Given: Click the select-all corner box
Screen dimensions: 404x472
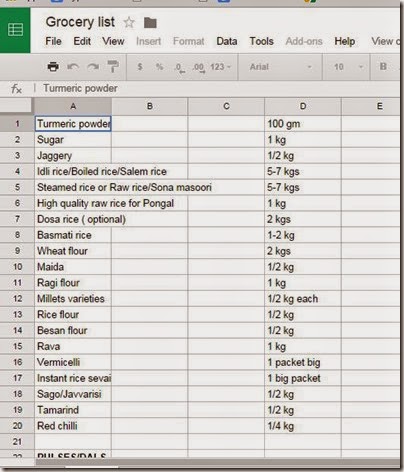Looking at the screenshot, I should tap(16, 106).
